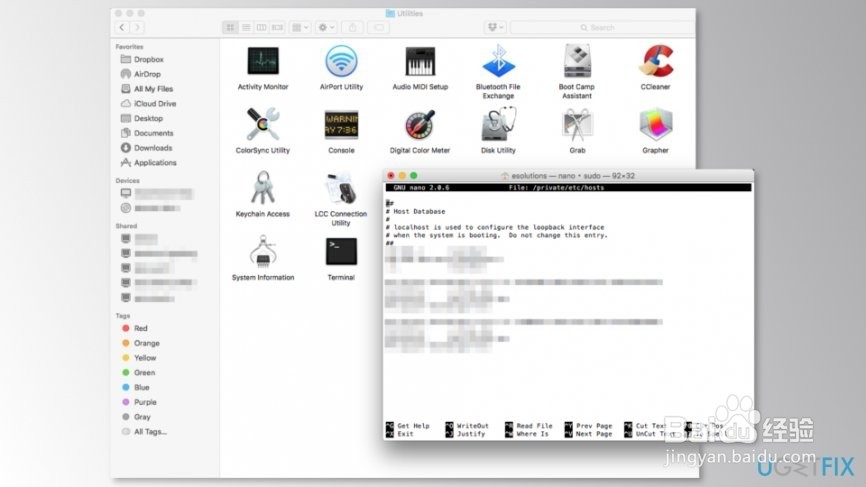Open Grapher app icon
The height and width of the screenshot is (487, 866).
click(656, 124)
